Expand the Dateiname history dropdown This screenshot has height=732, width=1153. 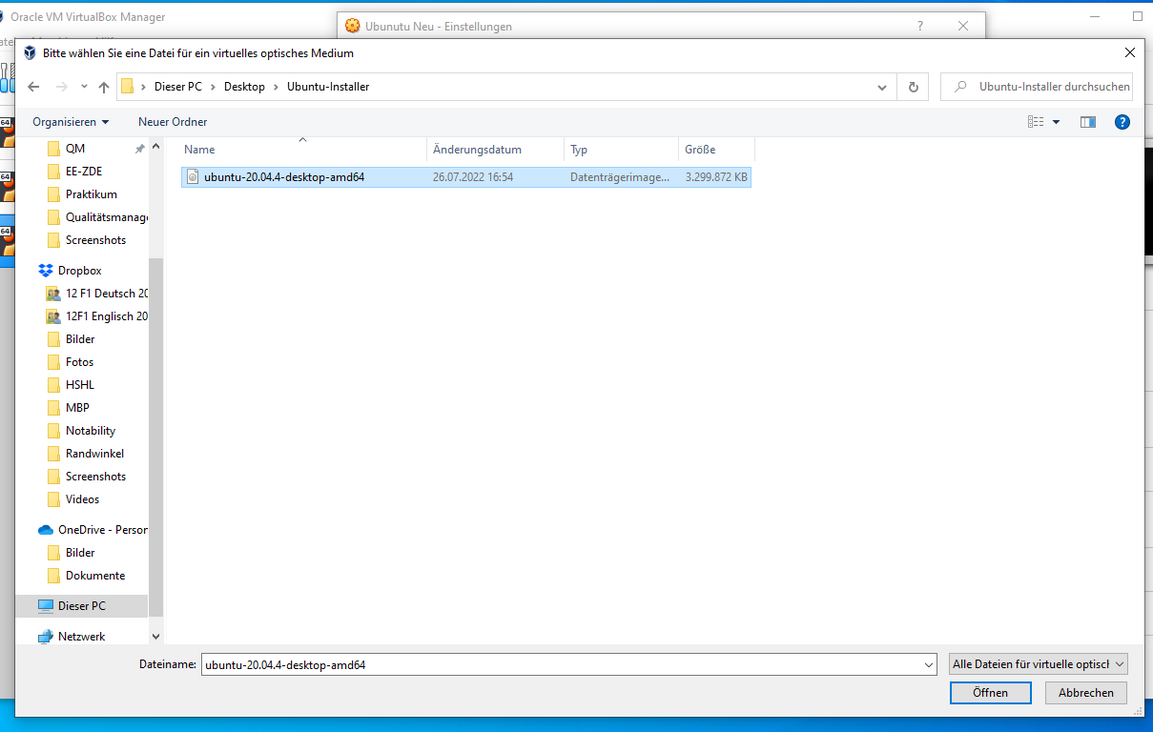(x=929, y=664)
